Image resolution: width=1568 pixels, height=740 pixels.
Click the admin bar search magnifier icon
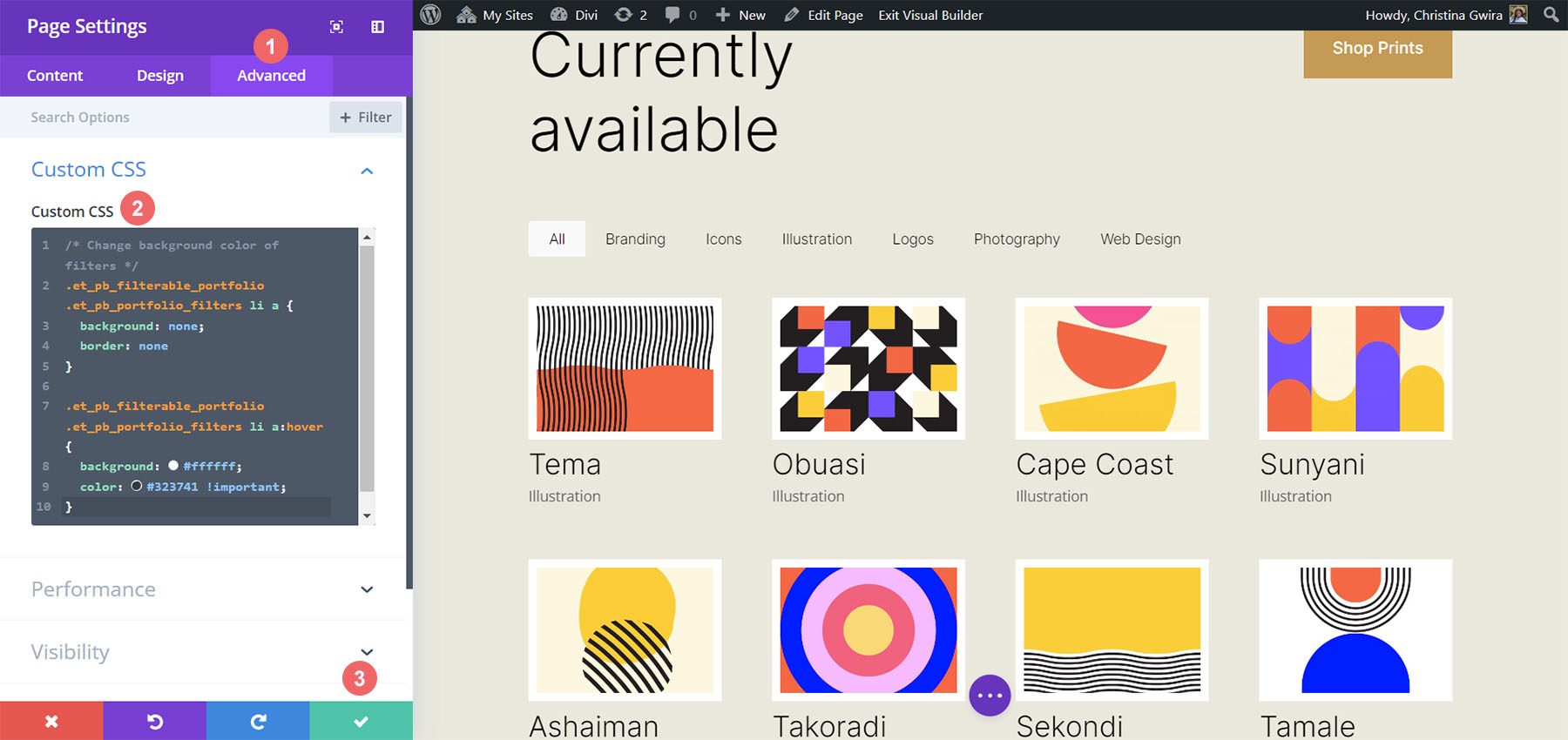[x=1551, y=15]
